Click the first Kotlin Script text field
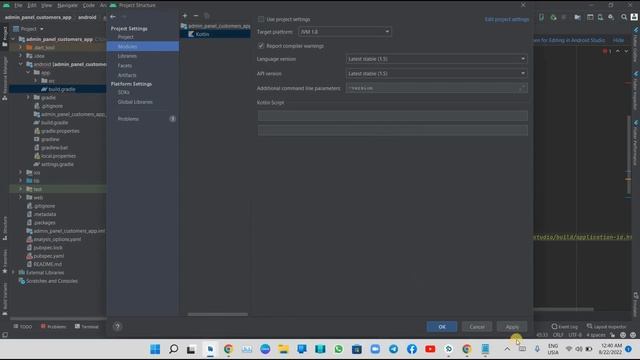Viewport: 640px width, 360px height. pyautogui.click(x=393, y=116)
